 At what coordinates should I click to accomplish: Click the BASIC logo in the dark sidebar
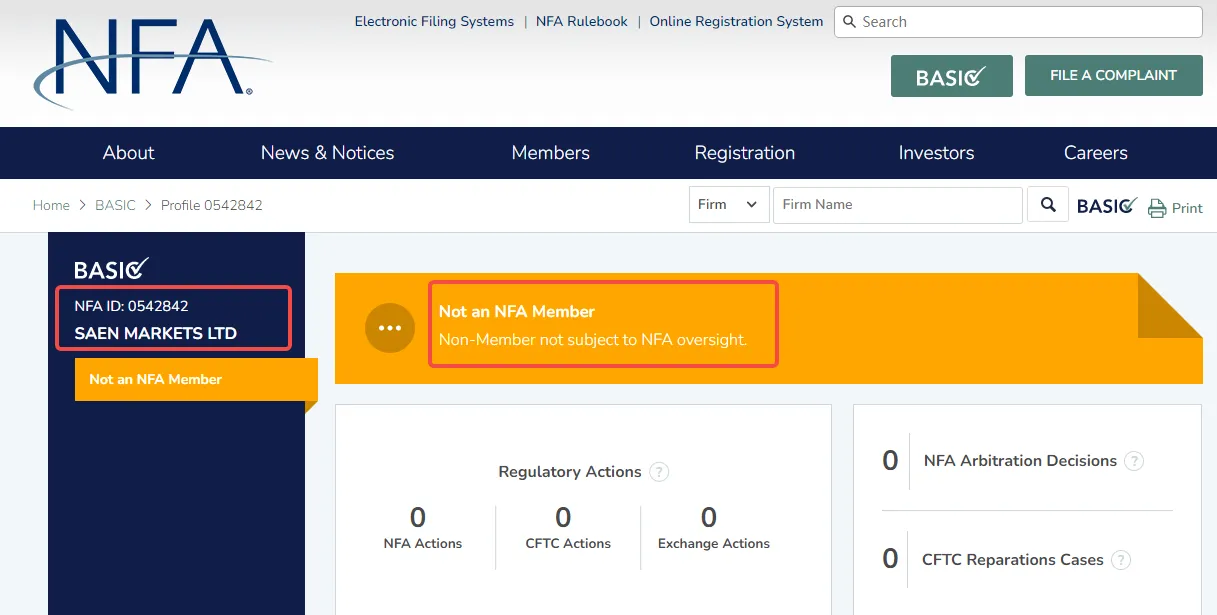point(112,268)
